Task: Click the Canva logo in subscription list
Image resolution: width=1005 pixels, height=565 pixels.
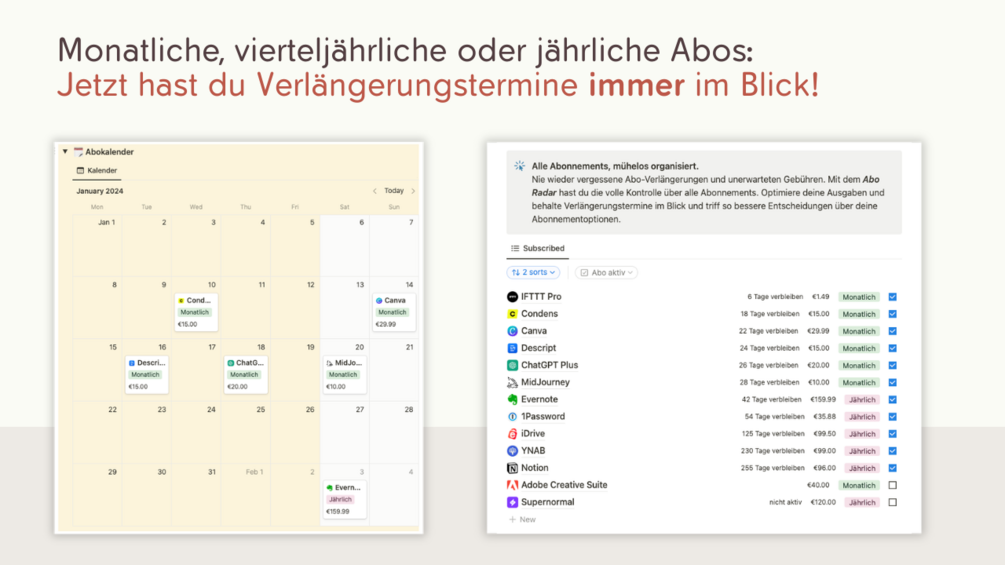Action: point(512,331)
